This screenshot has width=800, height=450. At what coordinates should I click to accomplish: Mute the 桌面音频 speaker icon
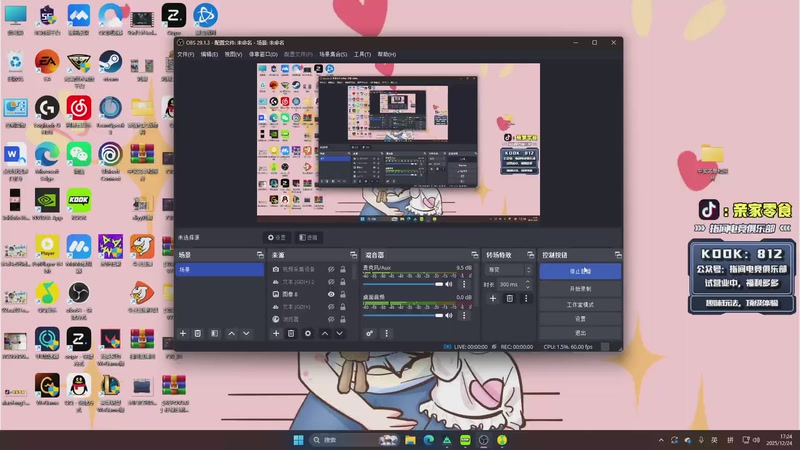tap(449, 315)
